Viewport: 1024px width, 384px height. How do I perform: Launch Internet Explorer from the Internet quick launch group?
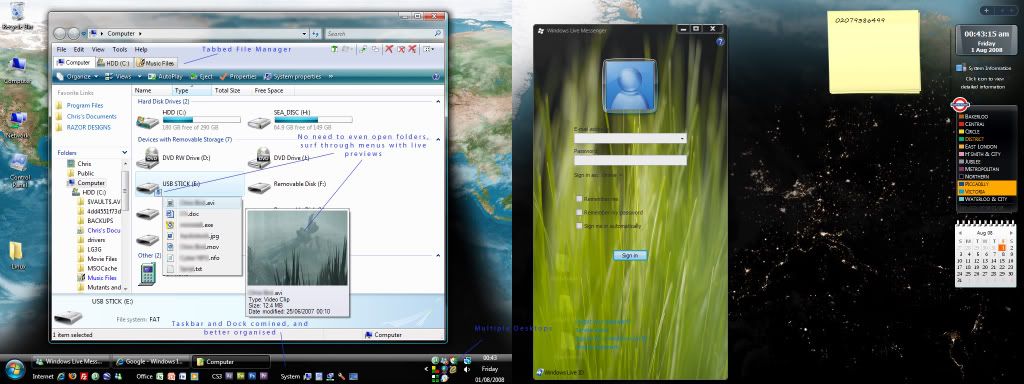coord(61,377)
